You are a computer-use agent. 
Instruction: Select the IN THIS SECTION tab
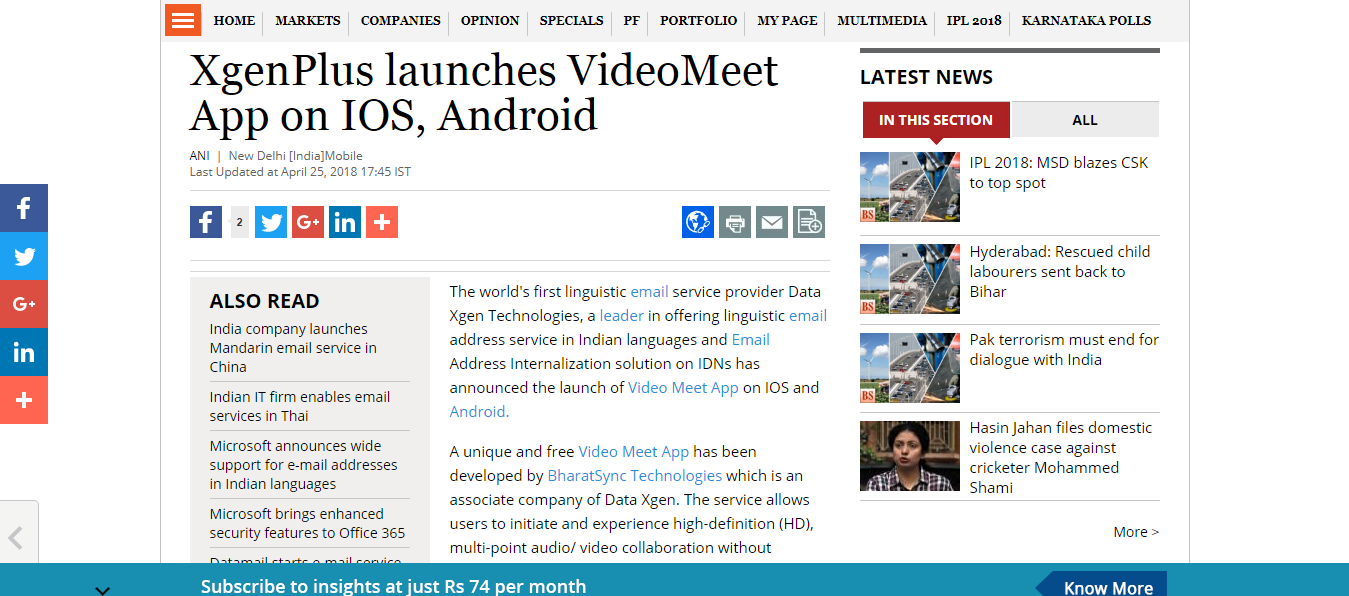coord(936,120)
